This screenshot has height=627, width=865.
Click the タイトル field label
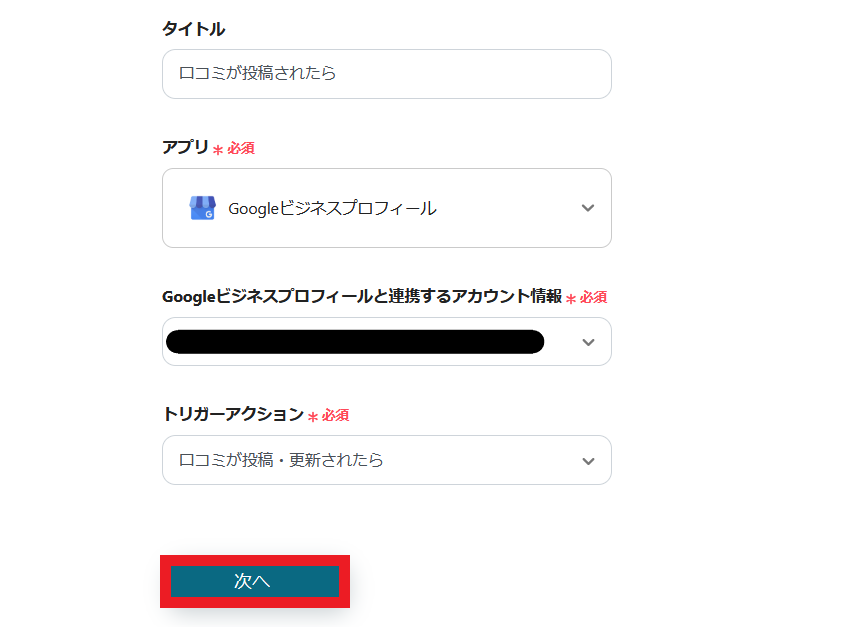coord(193,29)
